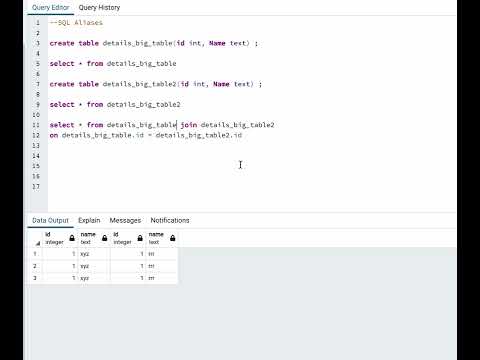Click the 'xyz' cell in result row 2
Viewport: 480px width, 360px height.
94,266
